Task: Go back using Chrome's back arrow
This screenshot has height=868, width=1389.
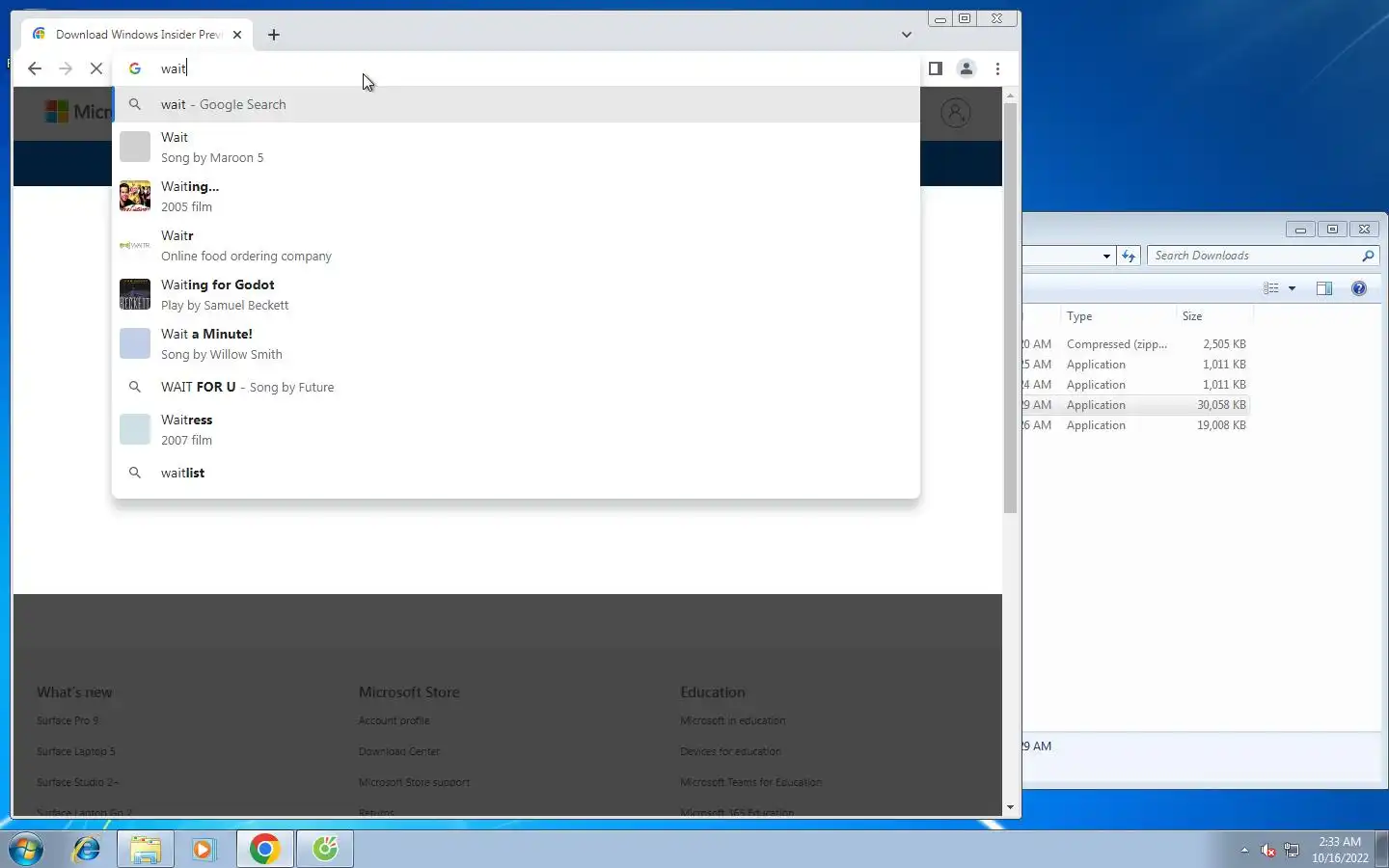Action: click(x=35, y=68)
